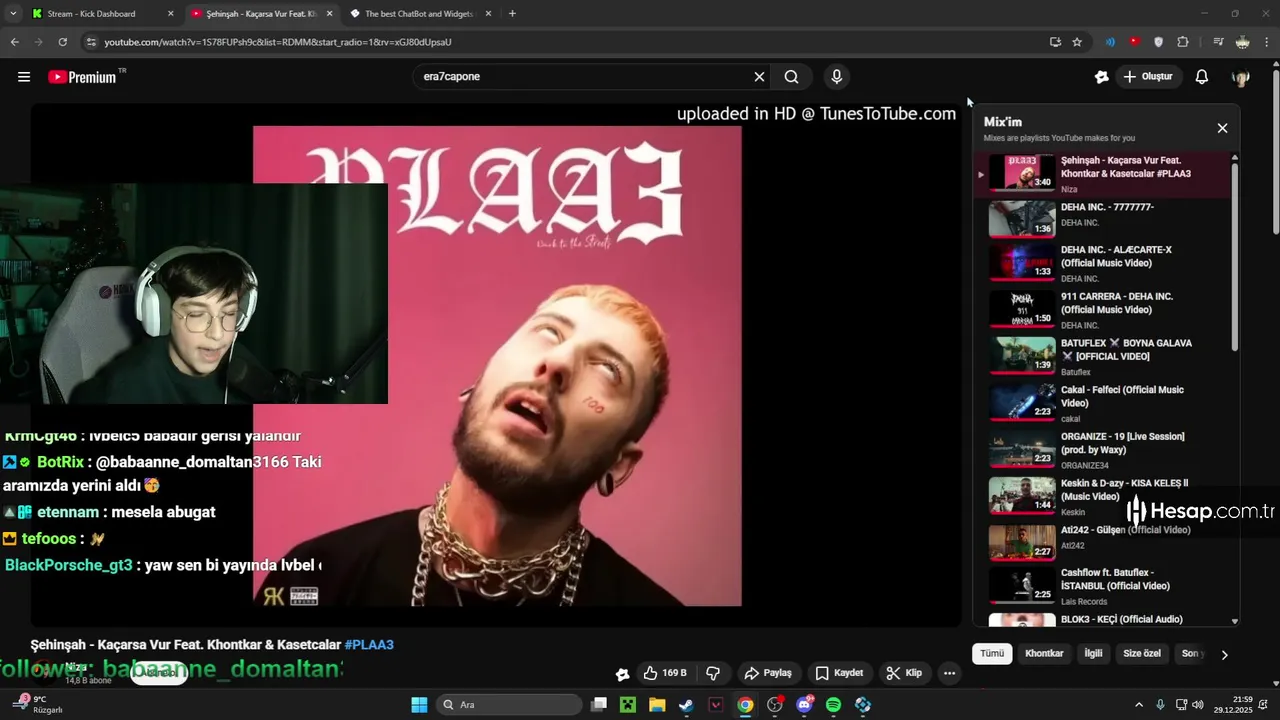Open Cakal - Felfeci playlist item

[1104, 404]
